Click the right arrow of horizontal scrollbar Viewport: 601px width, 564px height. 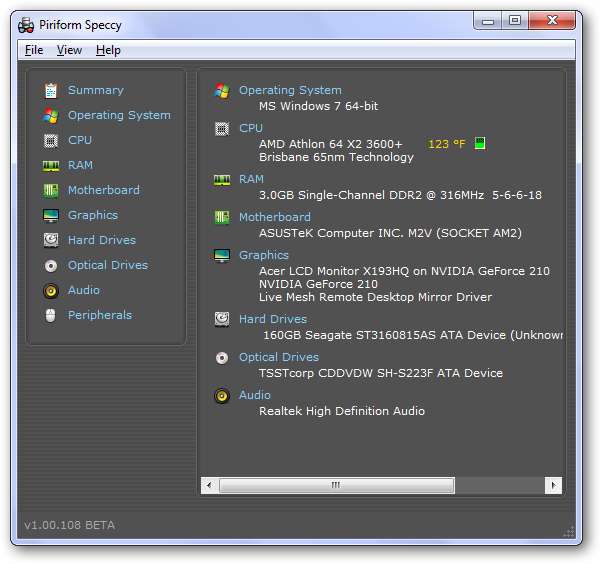552,485
